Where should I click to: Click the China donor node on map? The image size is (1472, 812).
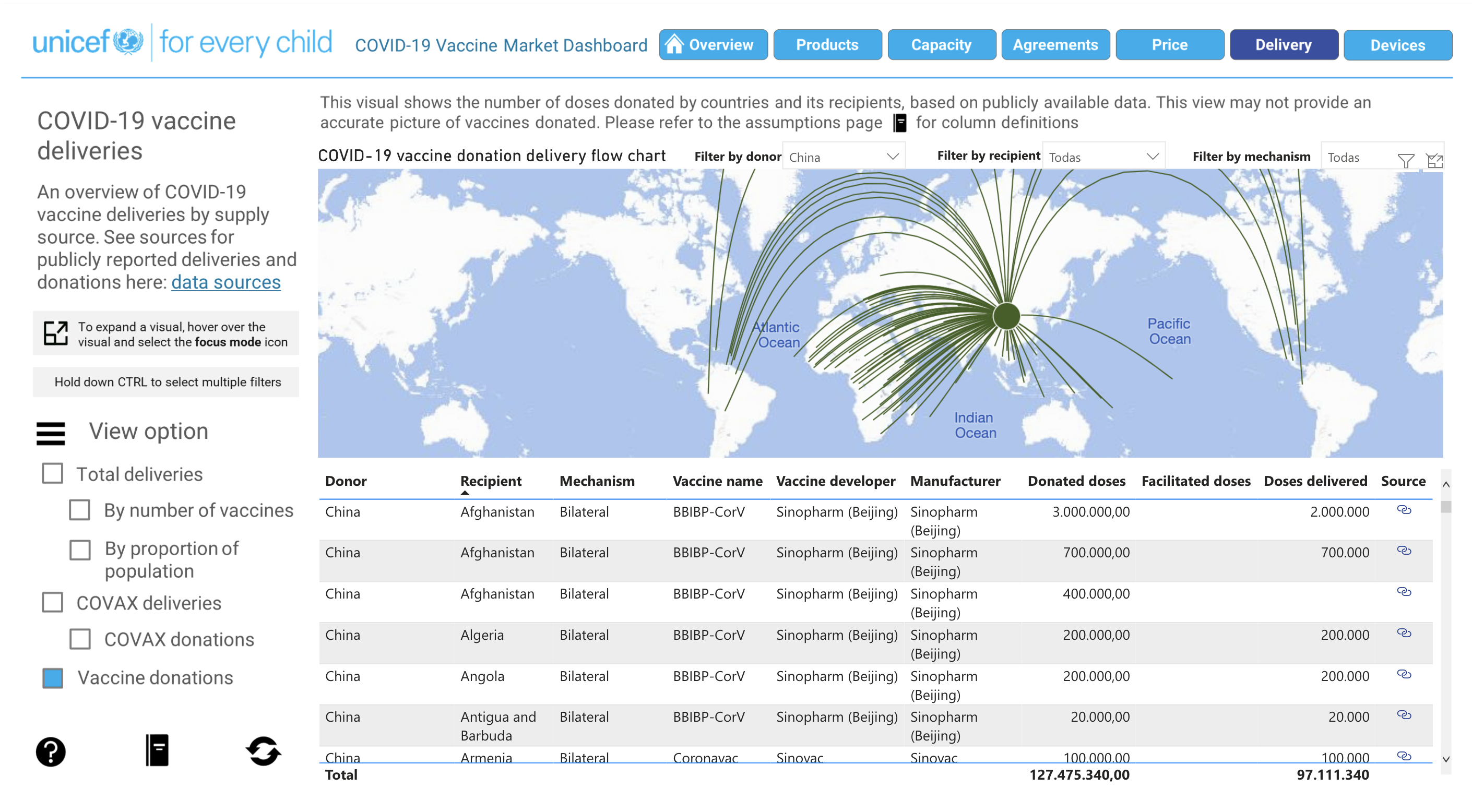(1006, 315)
